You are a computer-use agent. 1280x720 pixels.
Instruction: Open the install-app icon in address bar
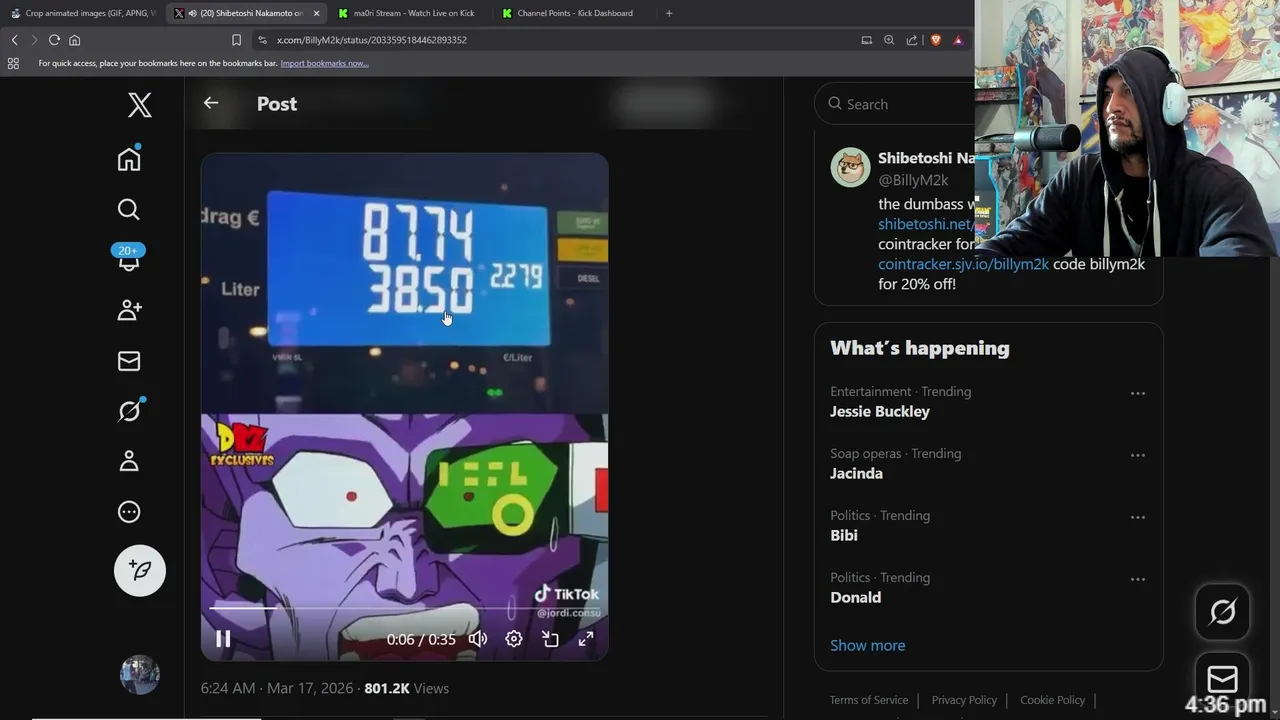pyautogui.click(x=866, y=40)
